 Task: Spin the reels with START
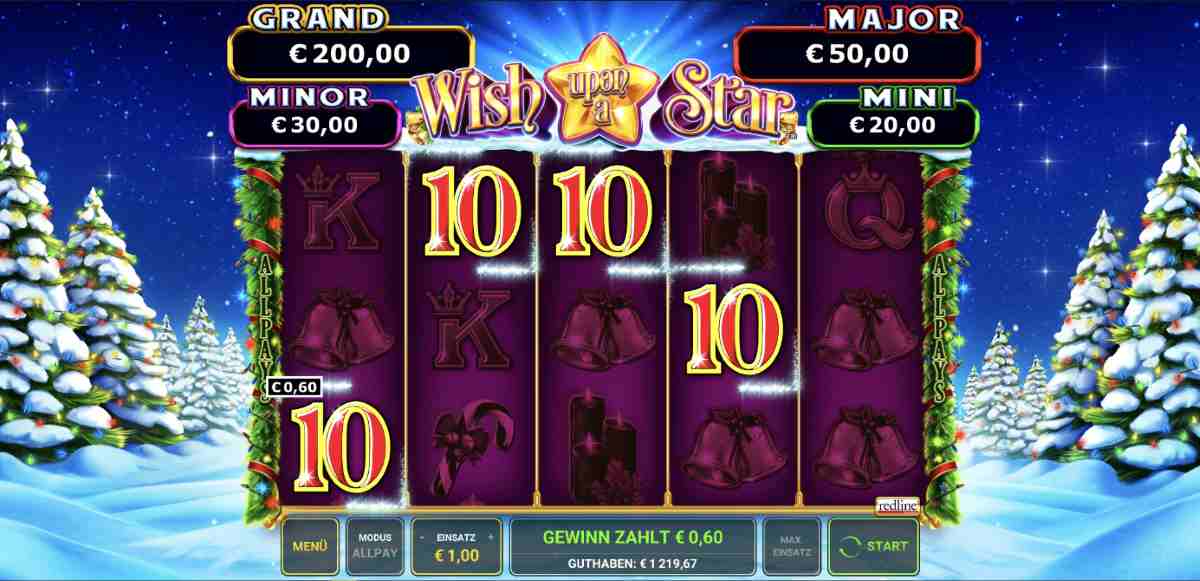(x=874, y=547)
